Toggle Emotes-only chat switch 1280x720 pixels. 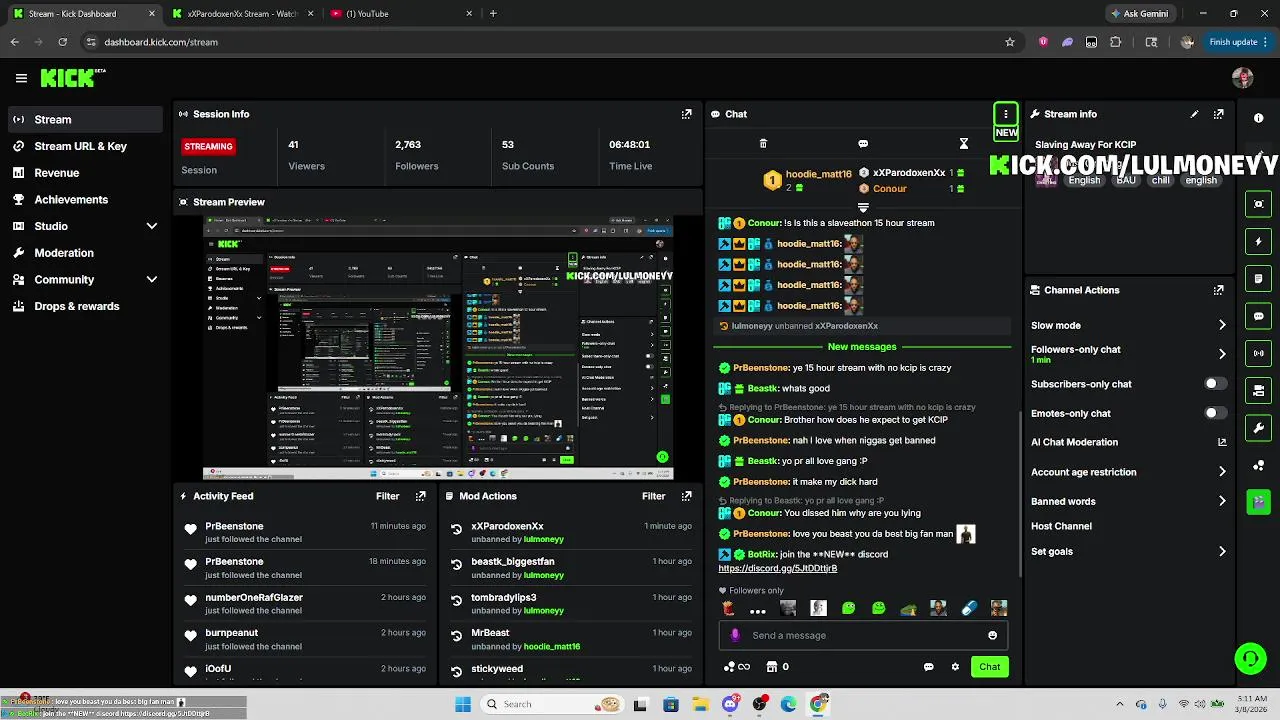1215,413
